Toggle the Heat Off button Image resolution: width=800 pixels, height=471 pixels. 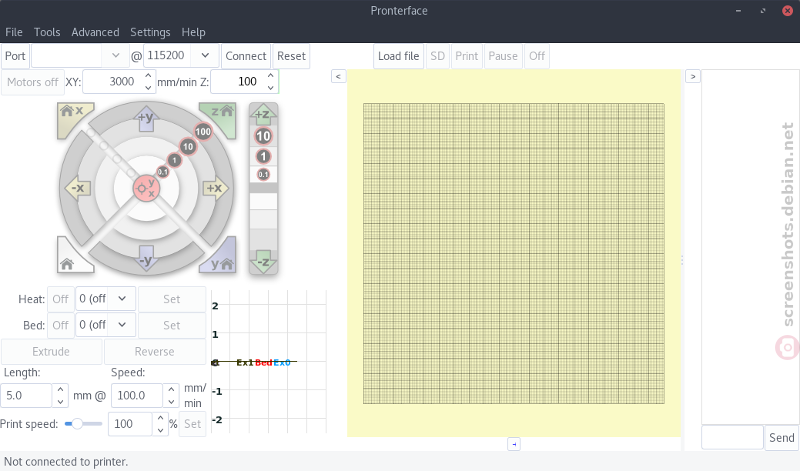pos(60,299)
